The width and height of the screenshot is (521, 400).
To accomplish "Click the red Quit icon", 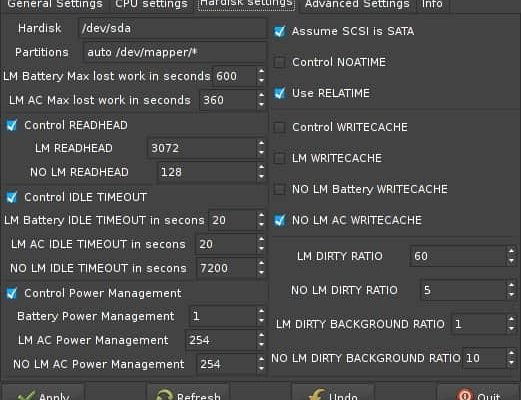I will (465, 395).
